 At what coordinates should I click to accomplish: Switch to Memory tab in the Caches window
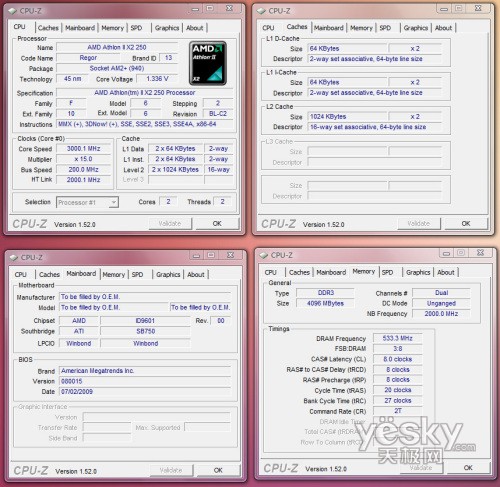361,28
